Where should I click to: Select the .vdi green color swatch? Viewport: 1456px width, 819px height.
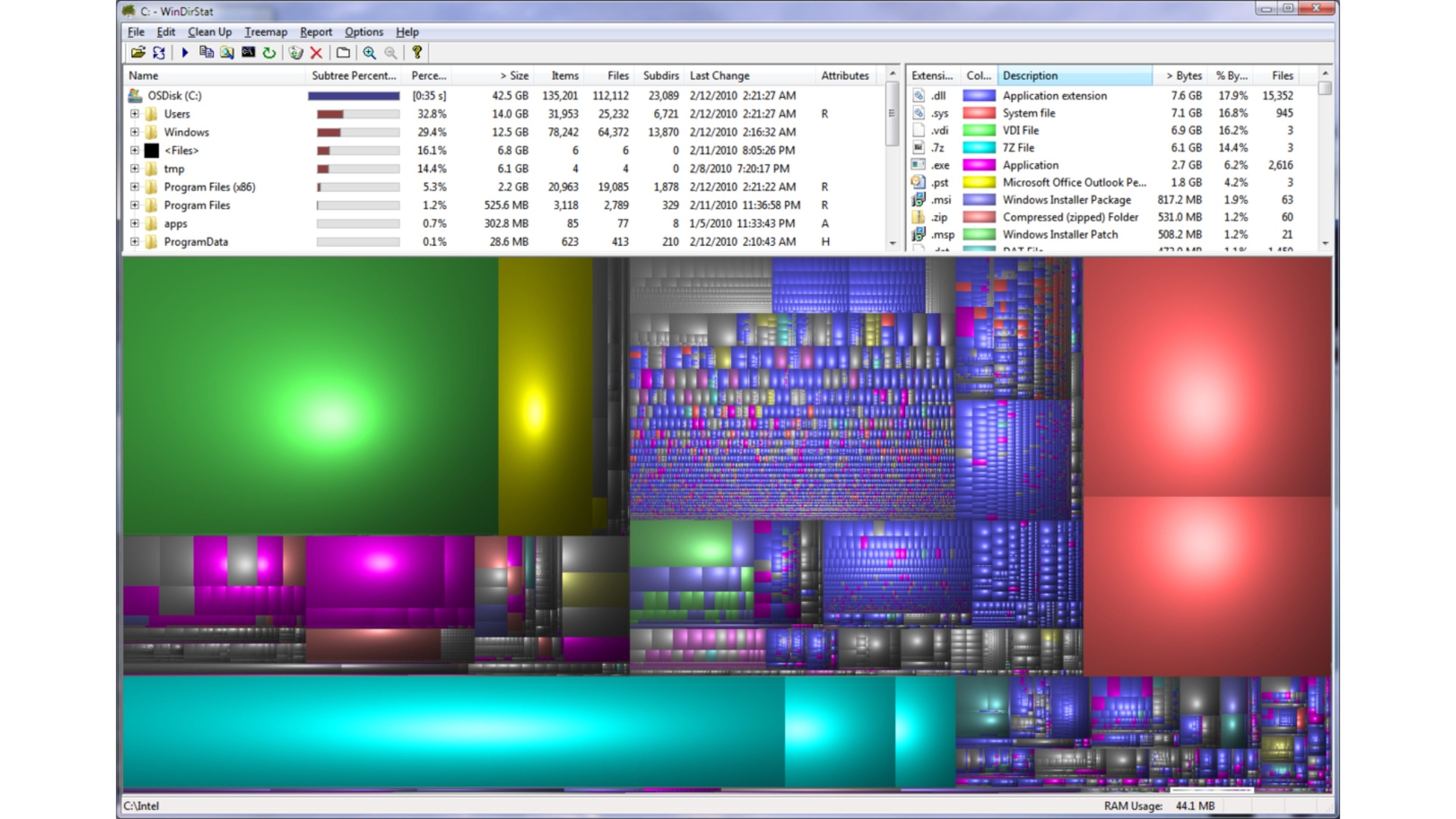coord(978,130)
